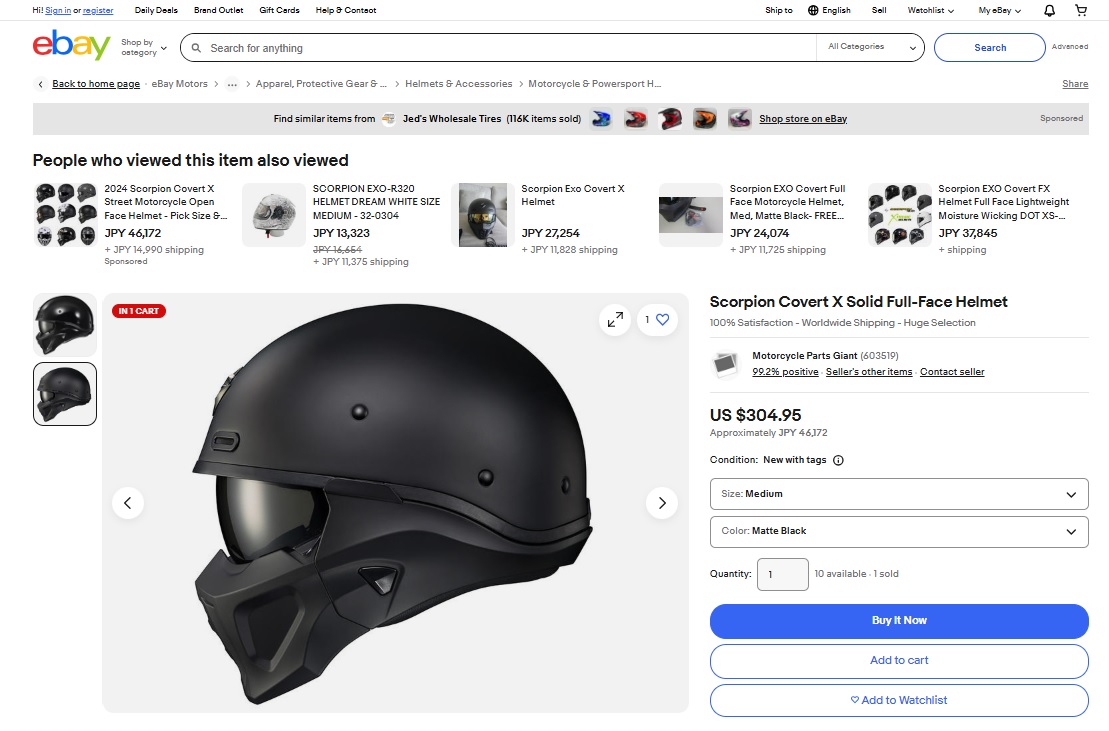Click Add to cart

[x=899, y=661]
